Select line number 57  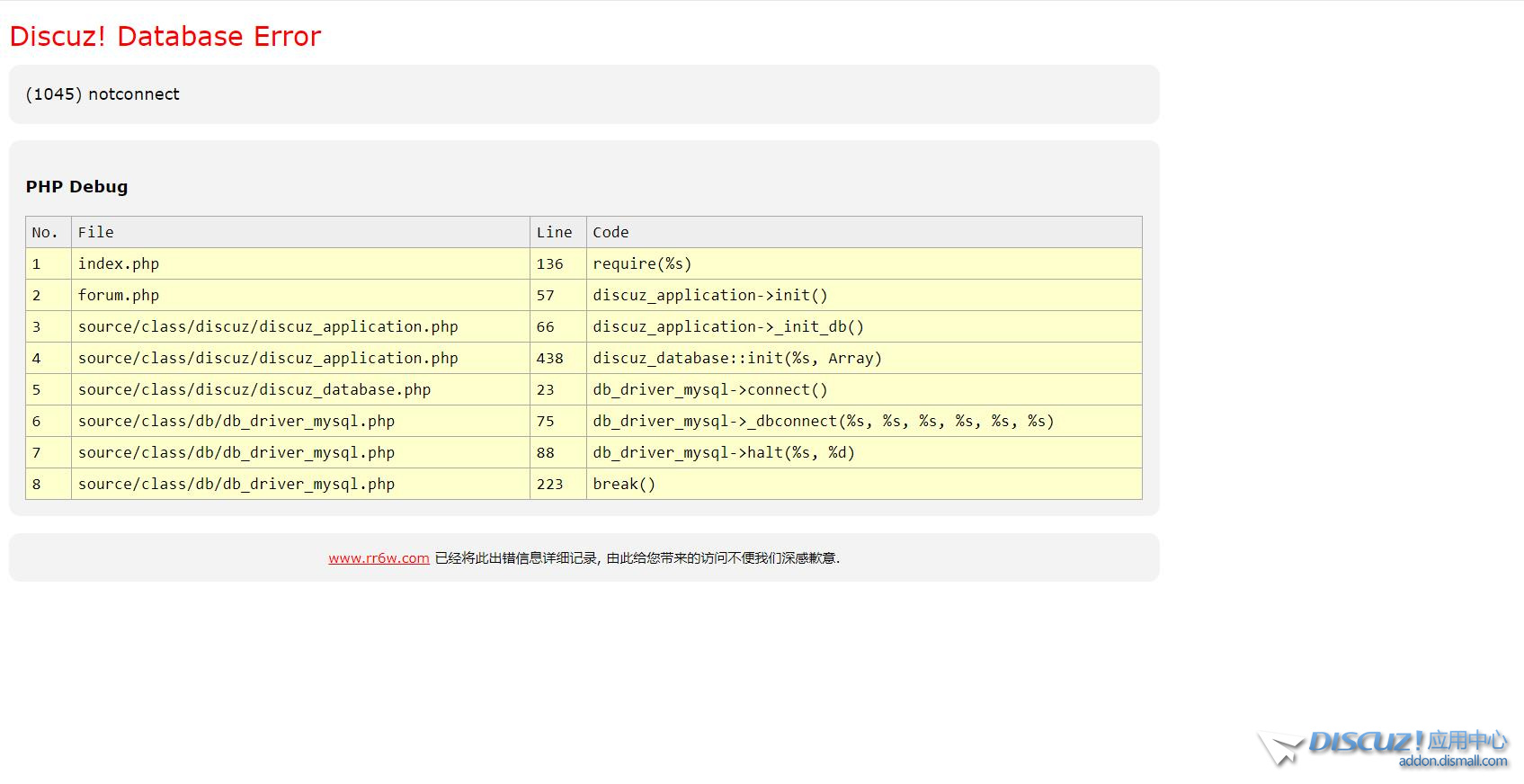558,295
